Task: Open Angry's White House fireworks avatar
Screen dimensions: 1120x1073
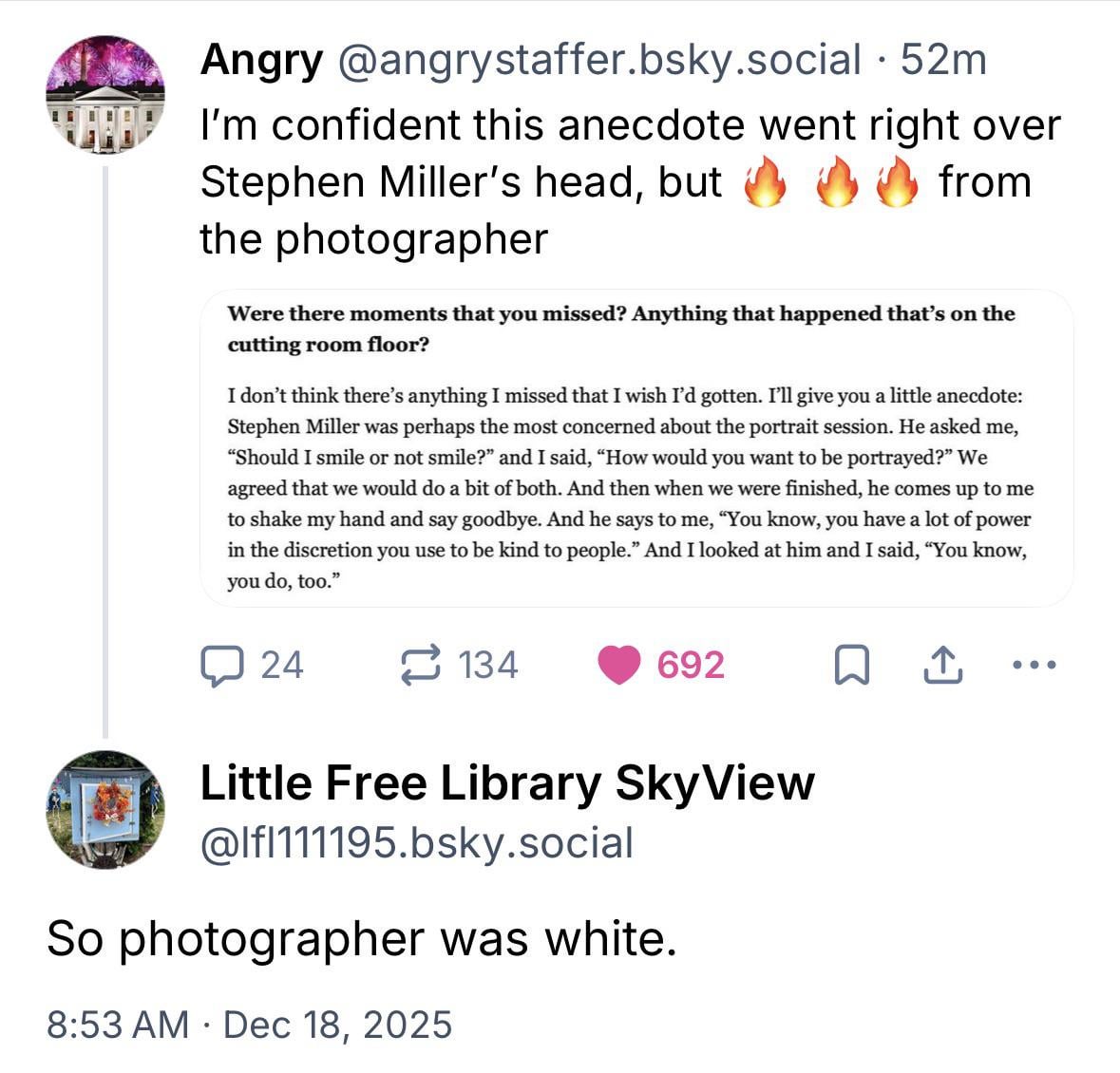Action: 104,95
